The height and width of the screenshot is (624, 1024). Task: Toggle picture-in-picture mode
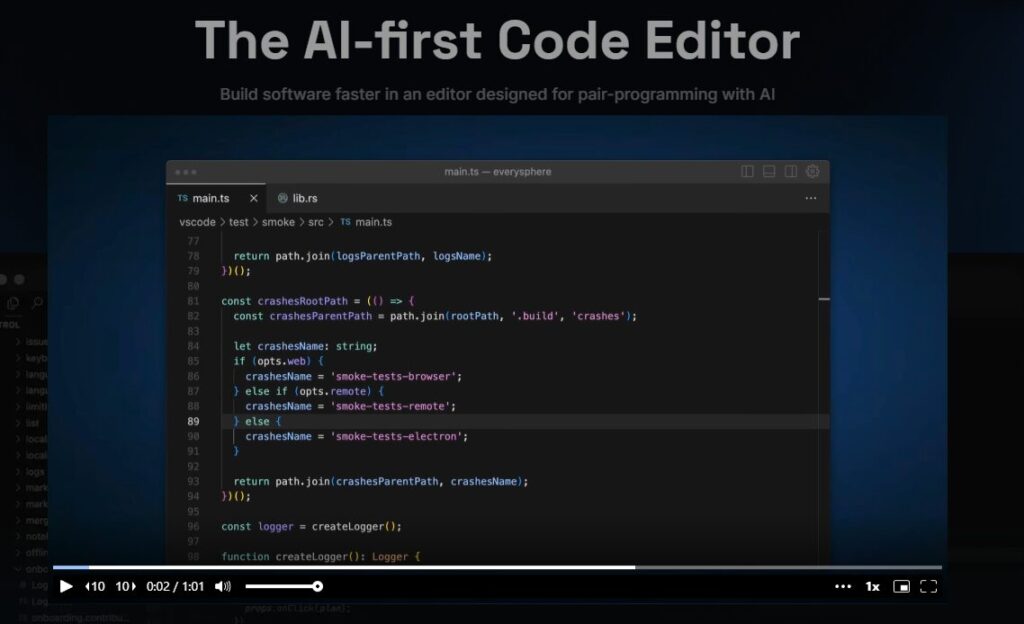pyautogui.click(x=901, y=586)
